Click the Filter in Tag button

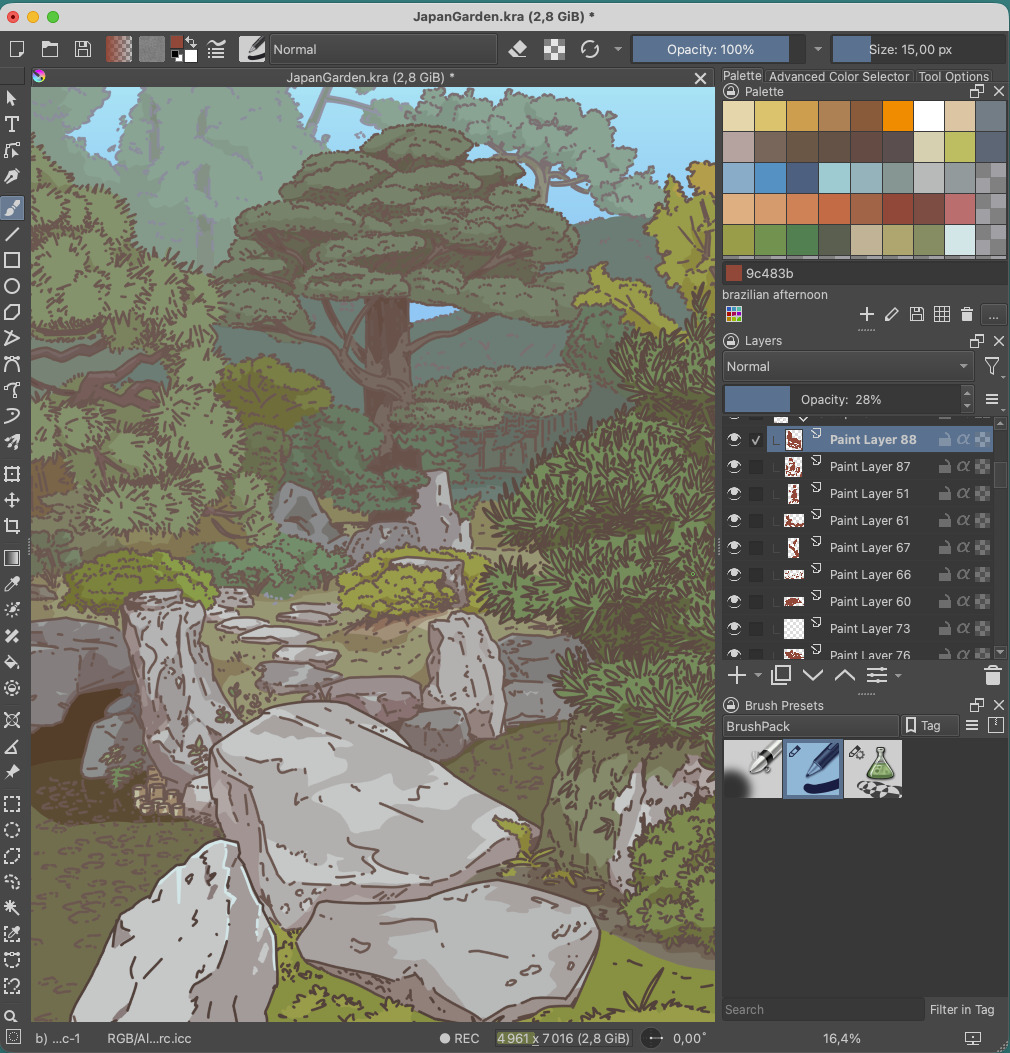coord(963,1009)
